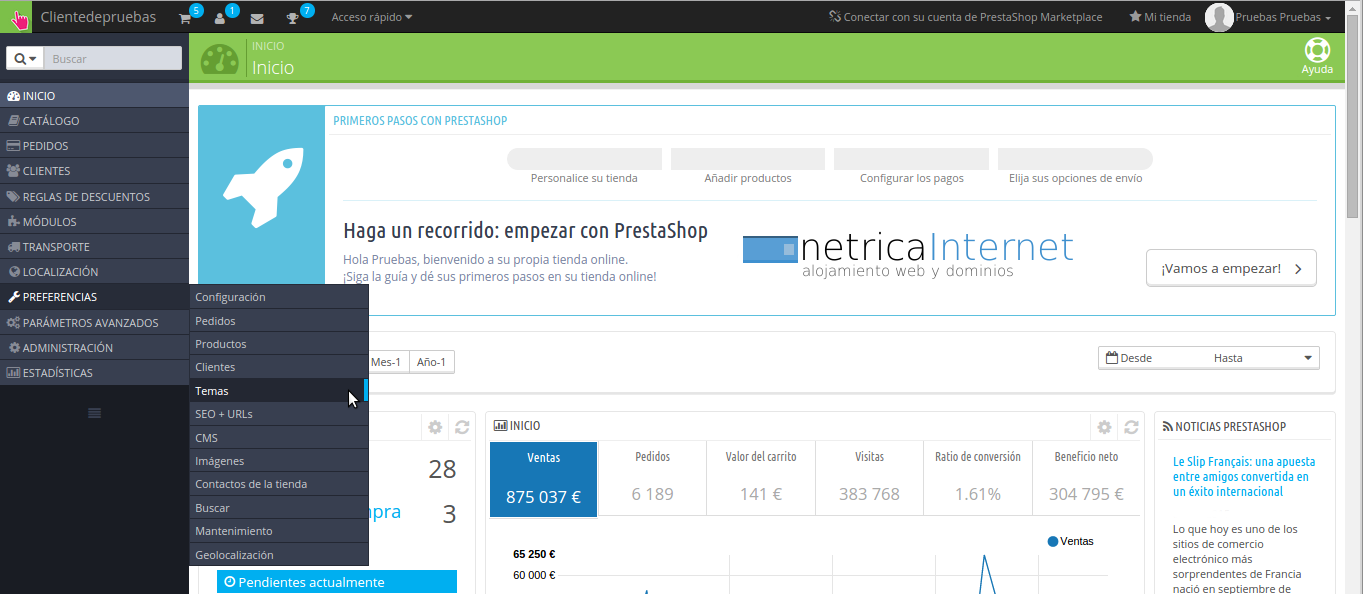
Task: Open the Localización sidebar menu
Action: (x=94, y=272)
